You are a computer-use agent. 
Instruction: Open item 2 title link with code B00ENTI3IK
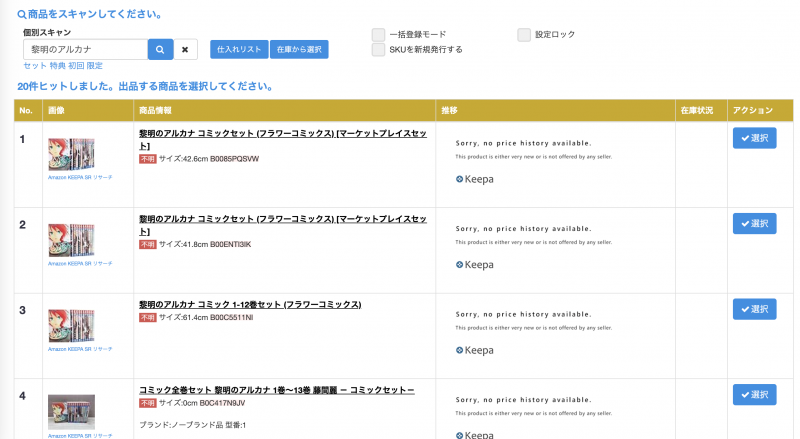pyautogui.click(x=283, y=225)
